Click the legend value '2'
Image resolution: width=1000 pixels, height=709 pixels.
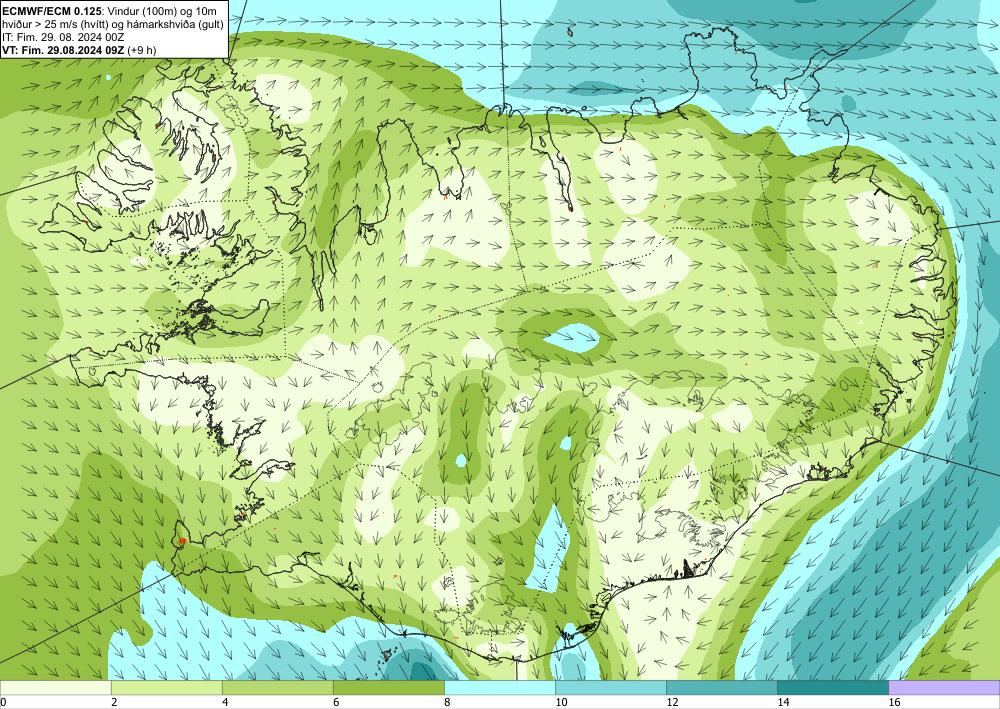pyautogui.click(x=114, y=702)
